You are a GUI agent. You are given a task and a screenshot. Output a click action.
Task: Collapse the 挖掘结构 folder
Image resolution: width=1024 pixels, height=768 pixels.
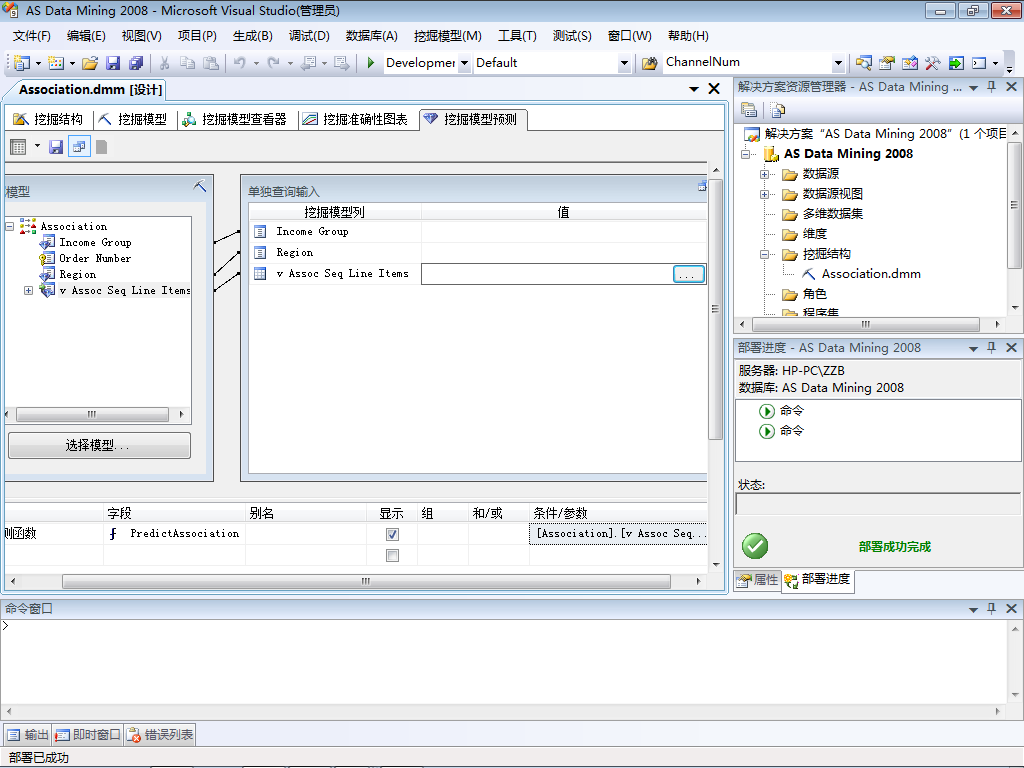[x=764, y=255]
